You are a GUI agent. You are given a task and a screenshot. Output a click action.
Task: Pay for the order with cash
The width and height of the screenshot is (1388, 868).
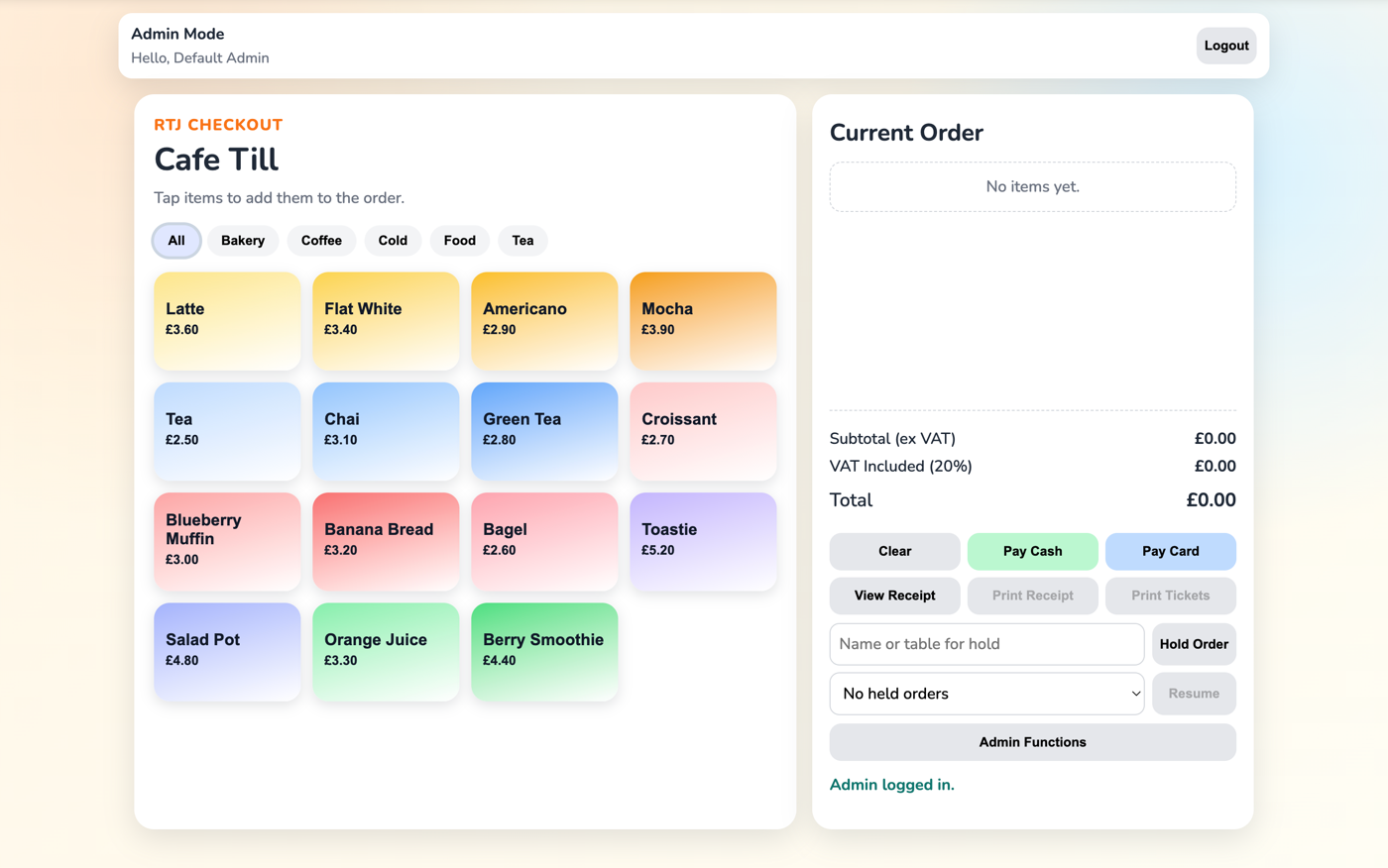point(1032,551)
